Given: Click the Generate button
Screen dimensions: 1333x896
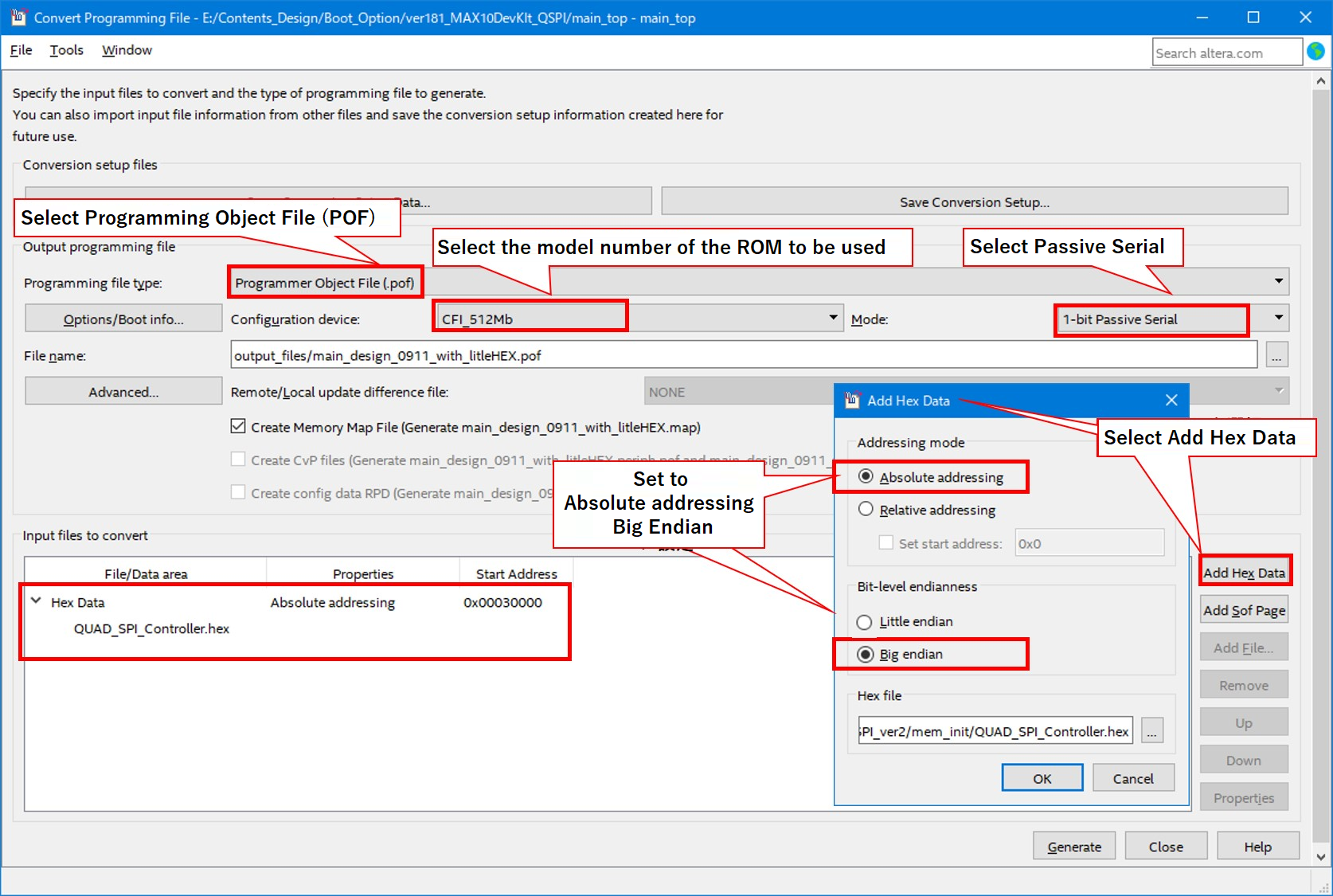Looking at the screenshot, I should click(x=1073, y=846).
